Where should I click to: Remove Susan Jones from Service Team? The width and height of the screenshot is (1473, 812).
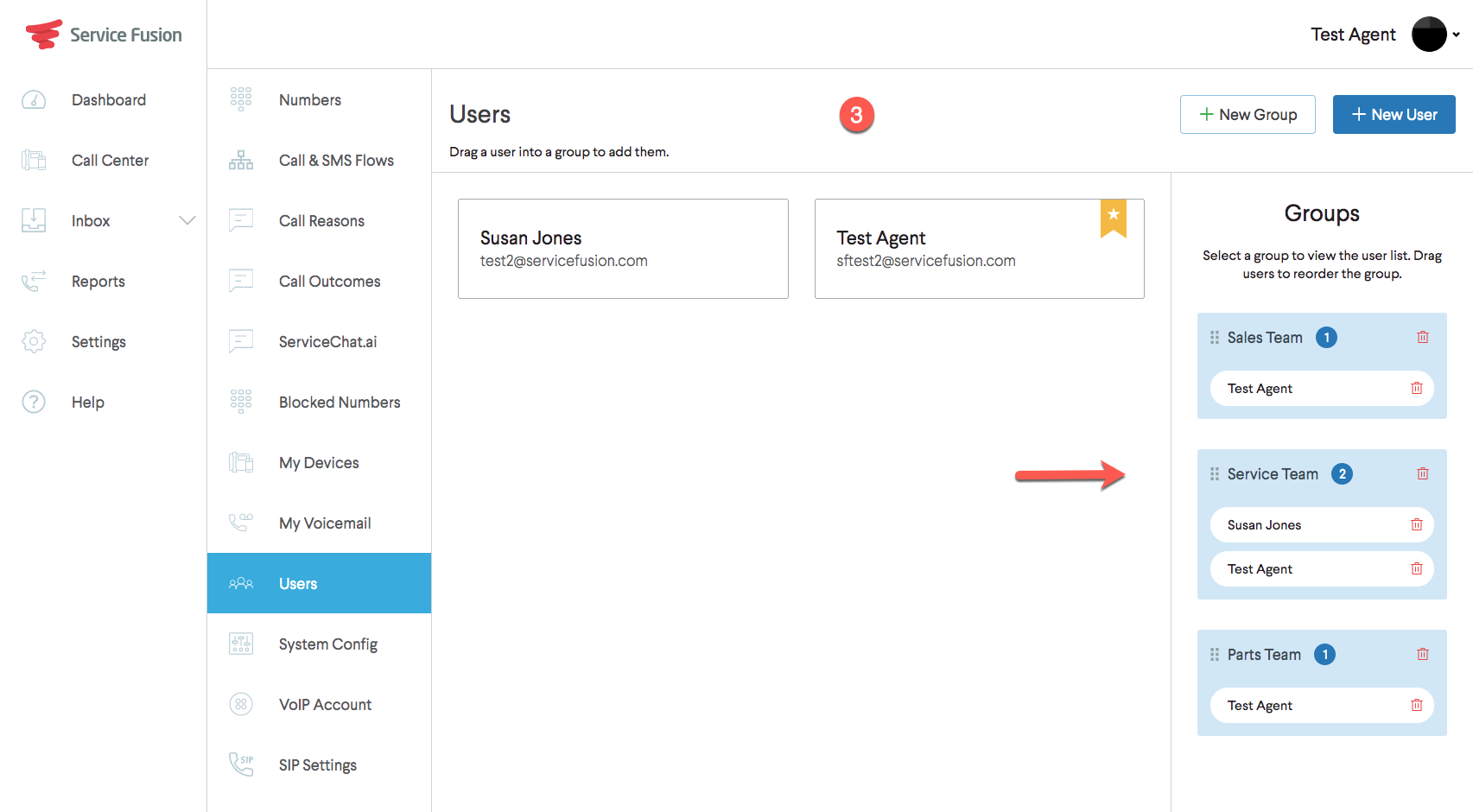point(1417,524)
